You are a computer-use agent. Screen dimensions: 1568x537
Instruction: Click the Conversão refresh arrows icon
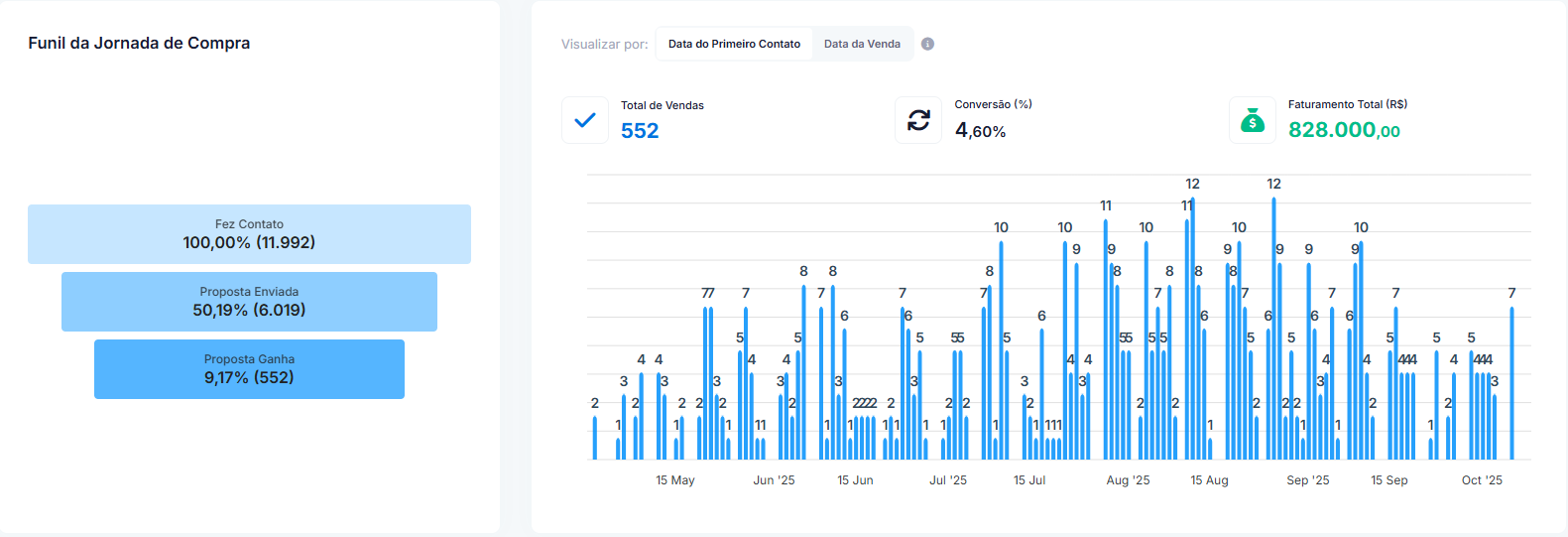coord(918,120)
